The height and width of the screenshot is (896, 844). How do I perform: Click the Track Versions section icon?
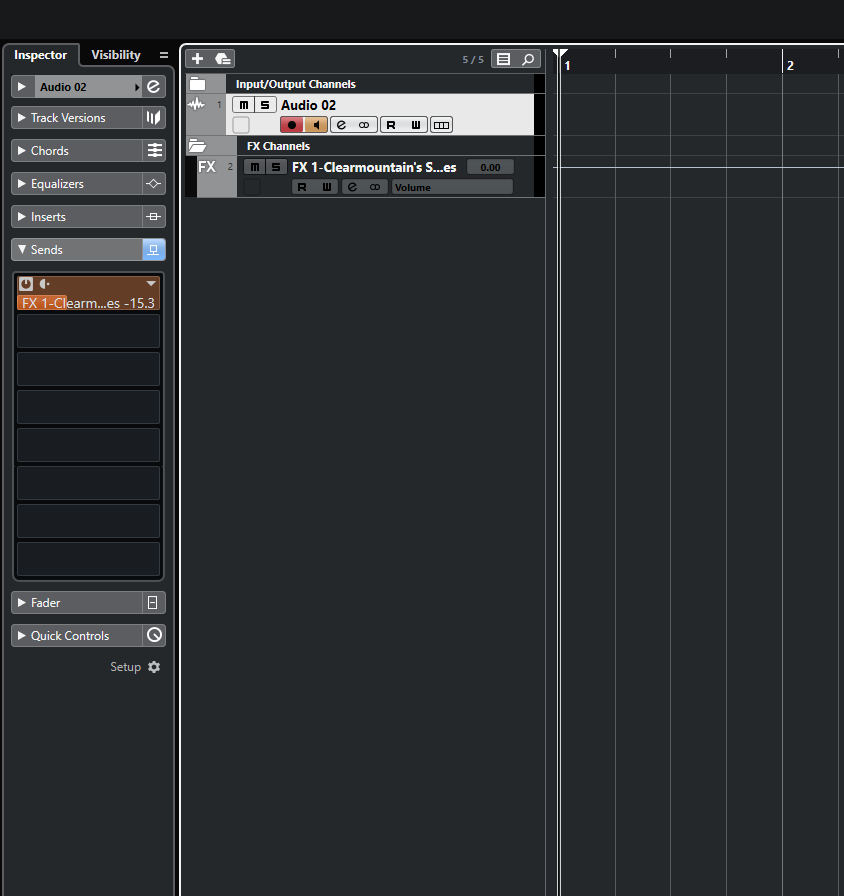[154, 118]
